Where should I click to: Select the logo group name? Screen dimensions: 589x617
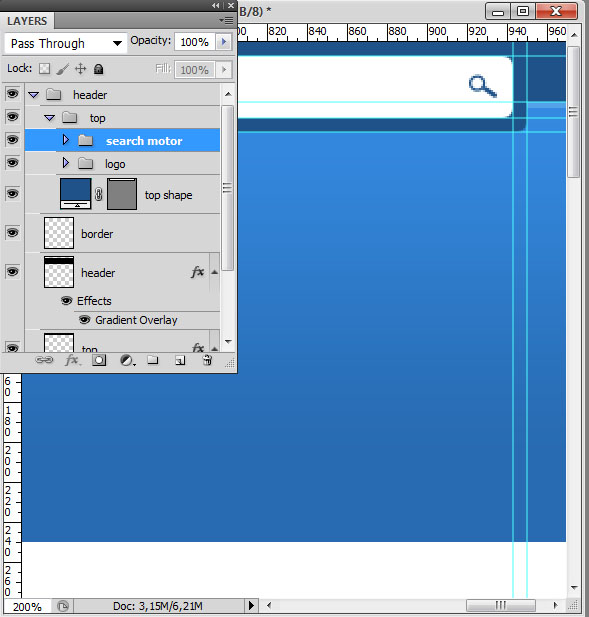pyautogui.click(x=115, y=164)
